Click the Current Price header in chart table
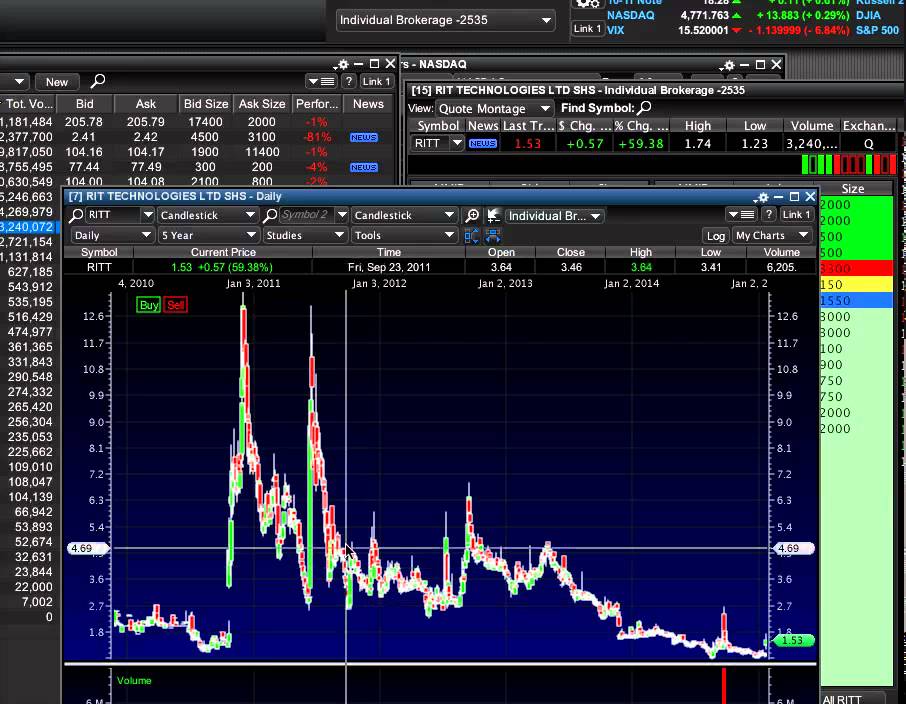 223,253
